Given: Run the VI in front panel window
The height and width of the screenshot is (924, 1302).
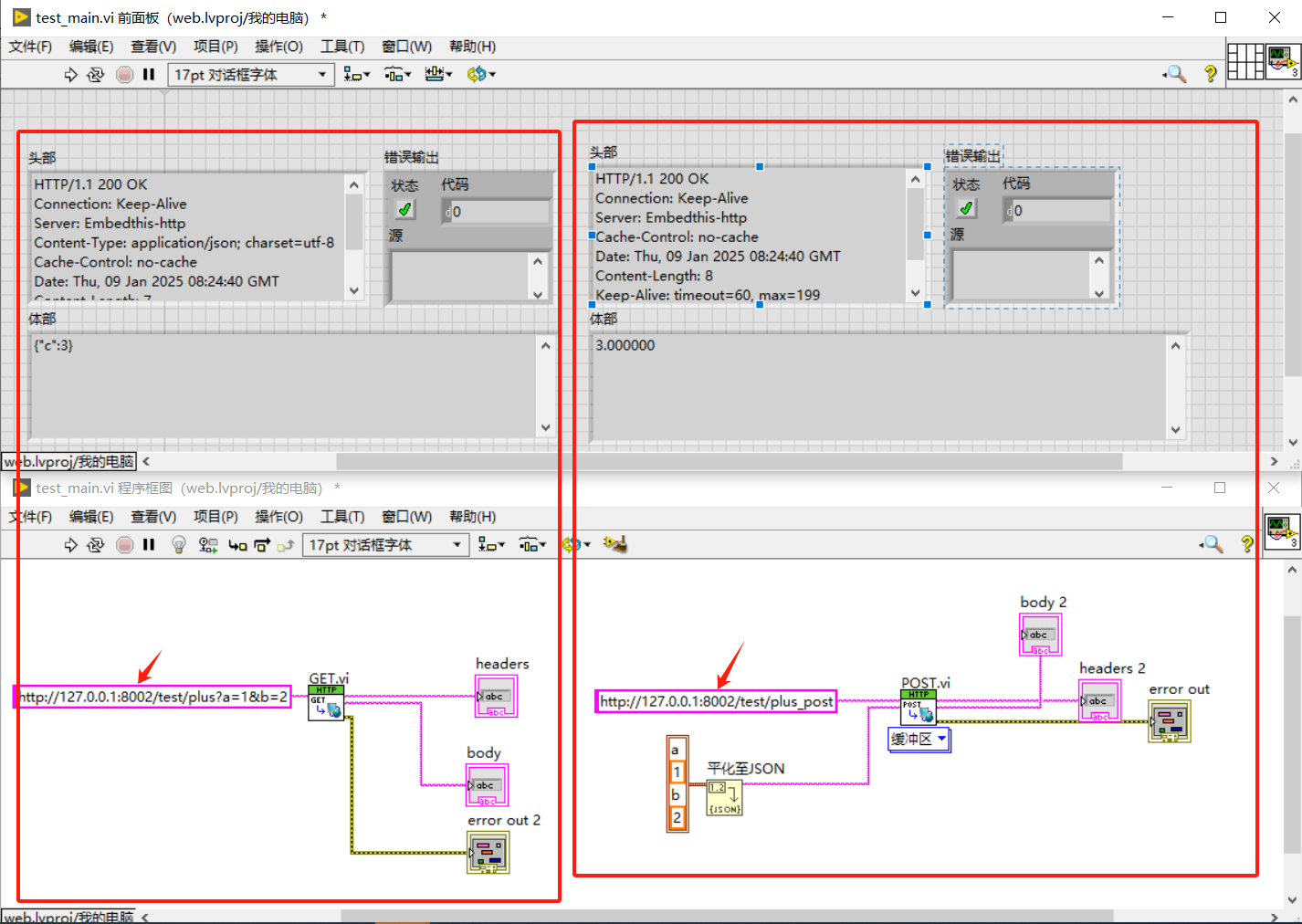Looking at the screenshot, I should tap(70, 75).
